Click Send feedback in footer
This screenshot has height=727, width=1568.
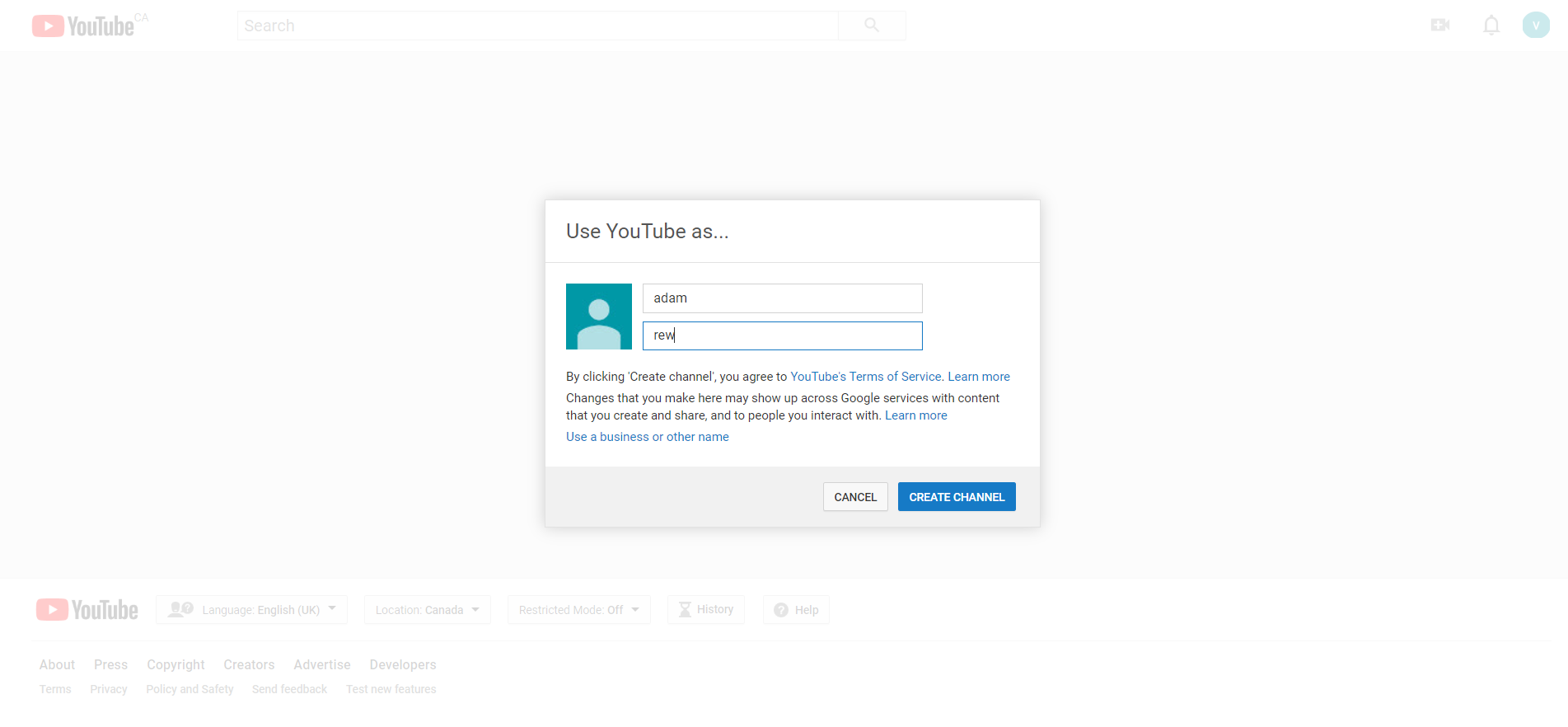point(289,689)
